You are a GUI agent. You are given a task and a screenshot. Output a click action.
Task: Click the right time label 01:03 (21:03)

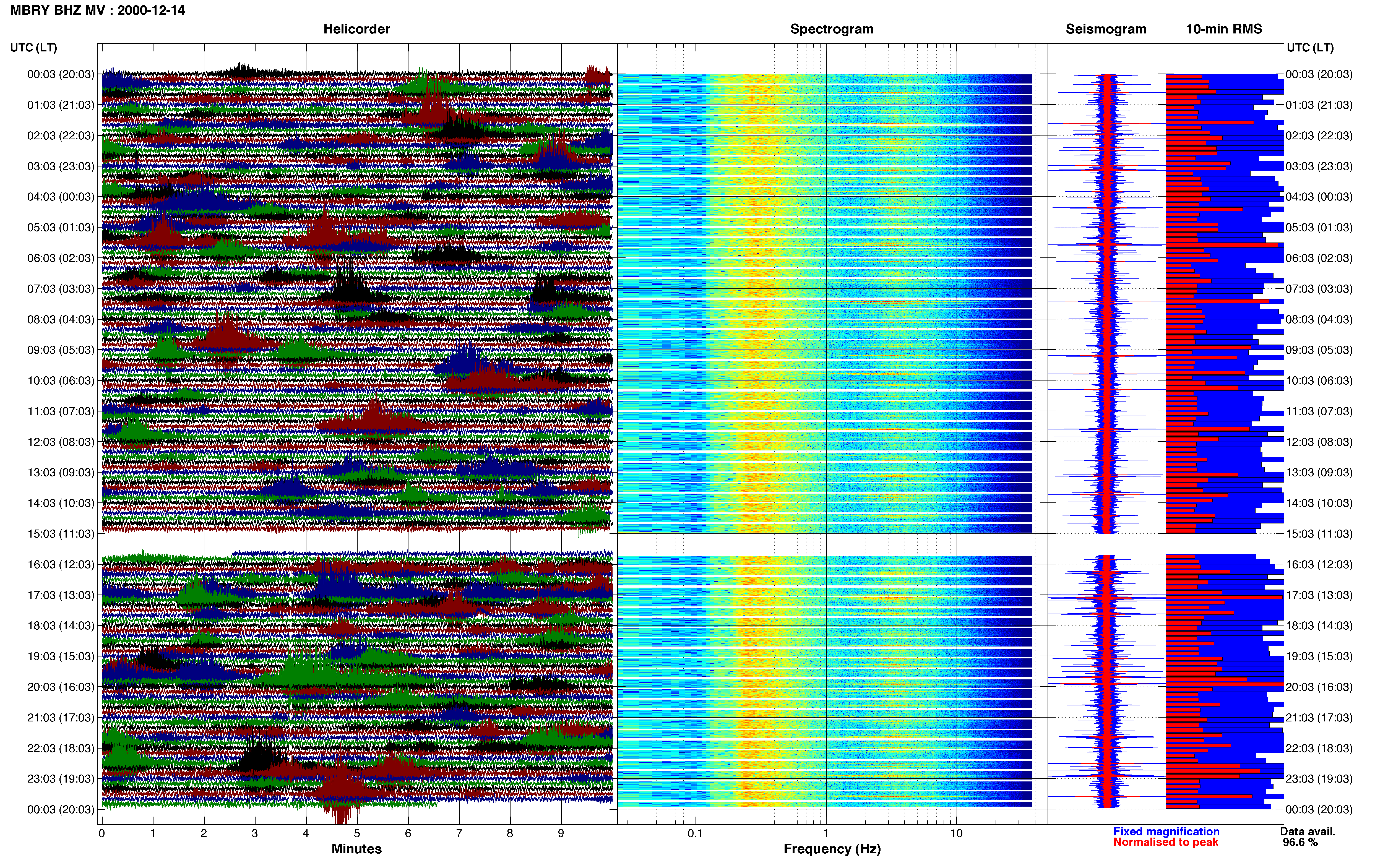click(1319, 105)
